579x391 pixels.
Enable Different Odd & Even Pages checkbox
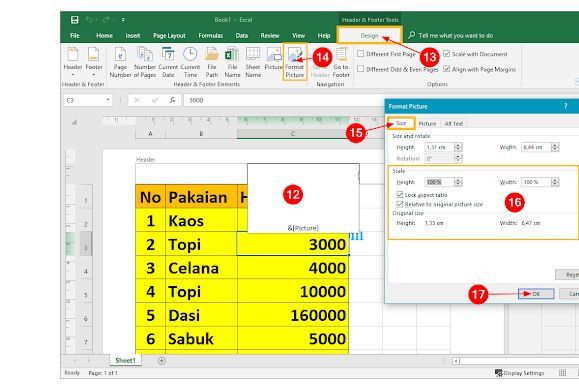361,69
